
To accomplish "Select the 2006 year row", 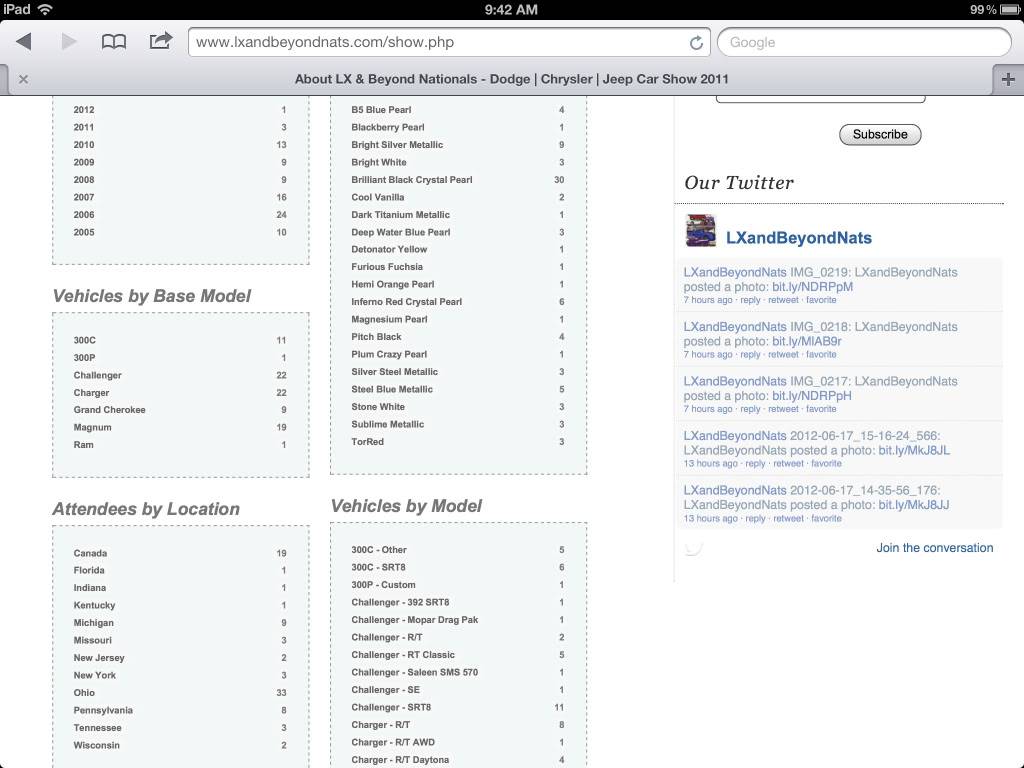I will 180,214.
